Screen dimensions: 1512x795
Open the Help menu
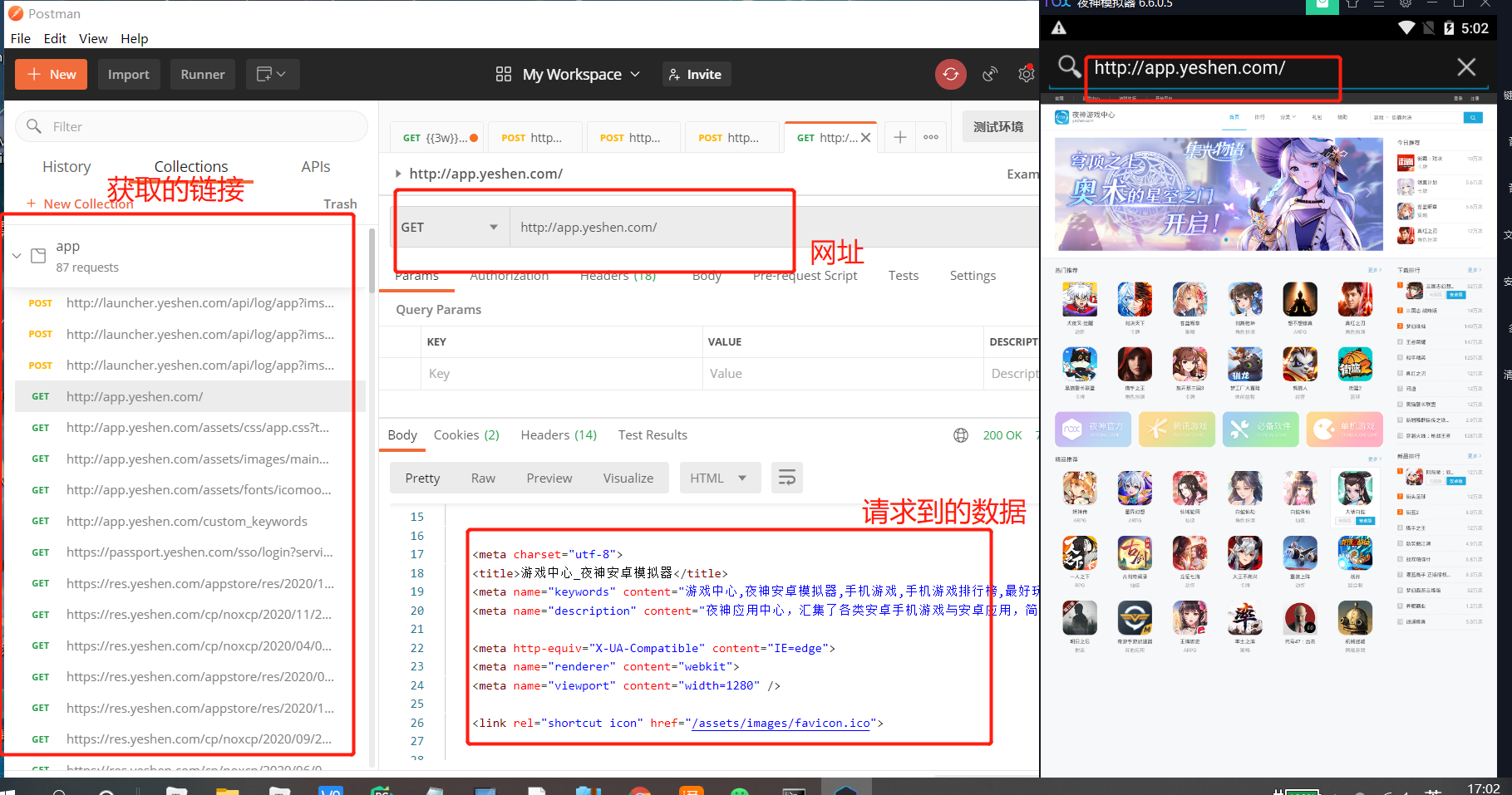[134, 38]
